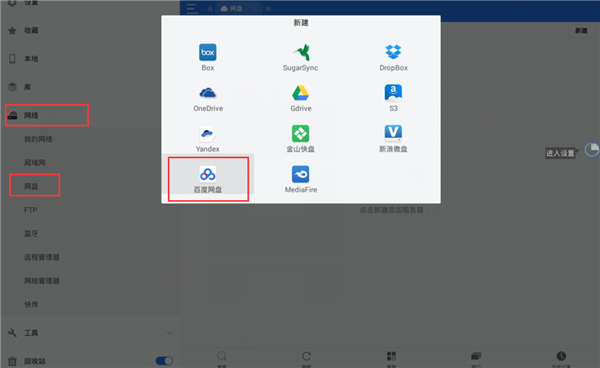Screen dimensions: 600x368
Task: Choose the Gdrive icon
Action: [x=301, y=93]
